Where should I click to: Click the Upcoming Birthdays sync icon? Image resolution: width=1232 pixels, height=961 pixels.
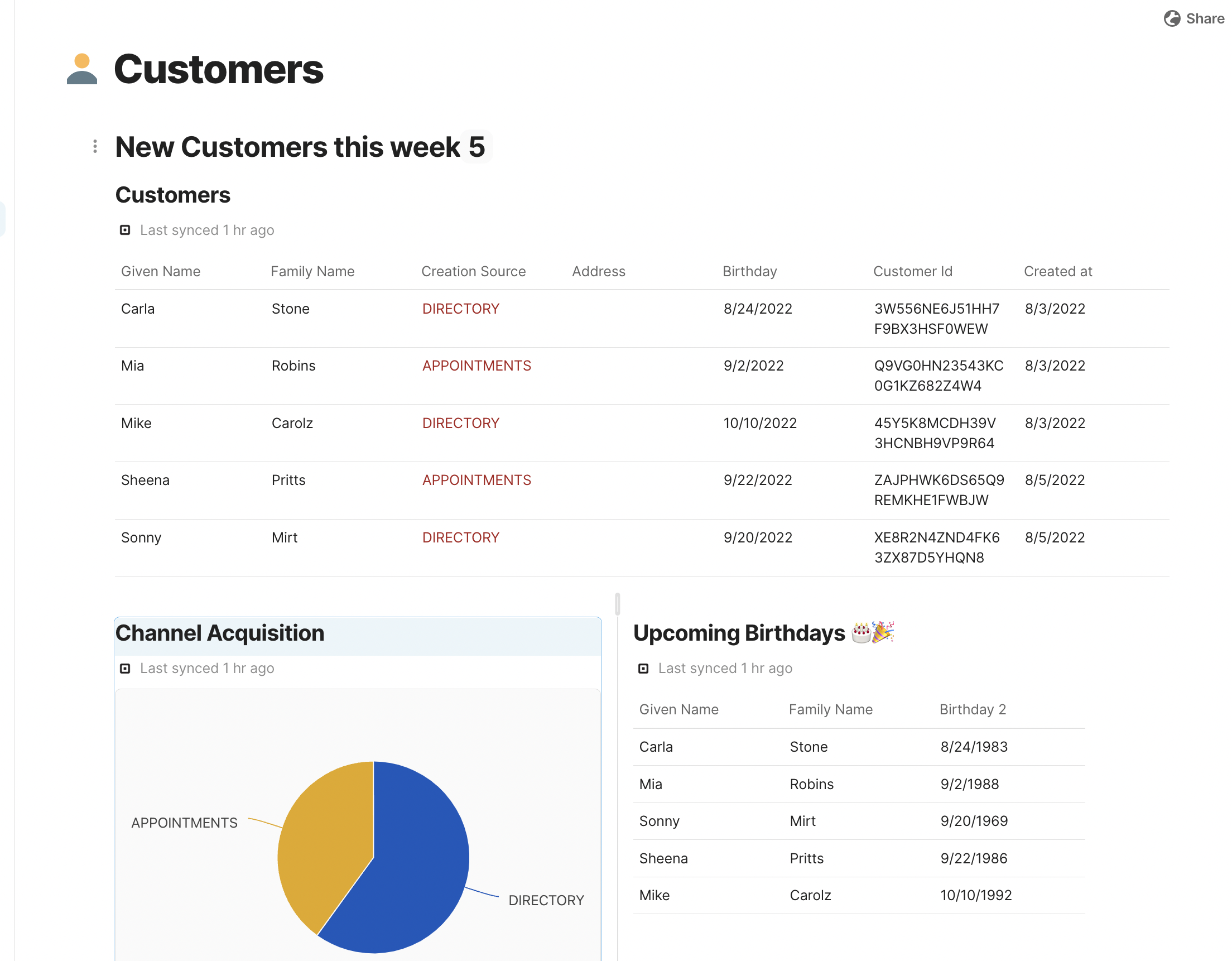pyautogui.click(x=643, y=669)
